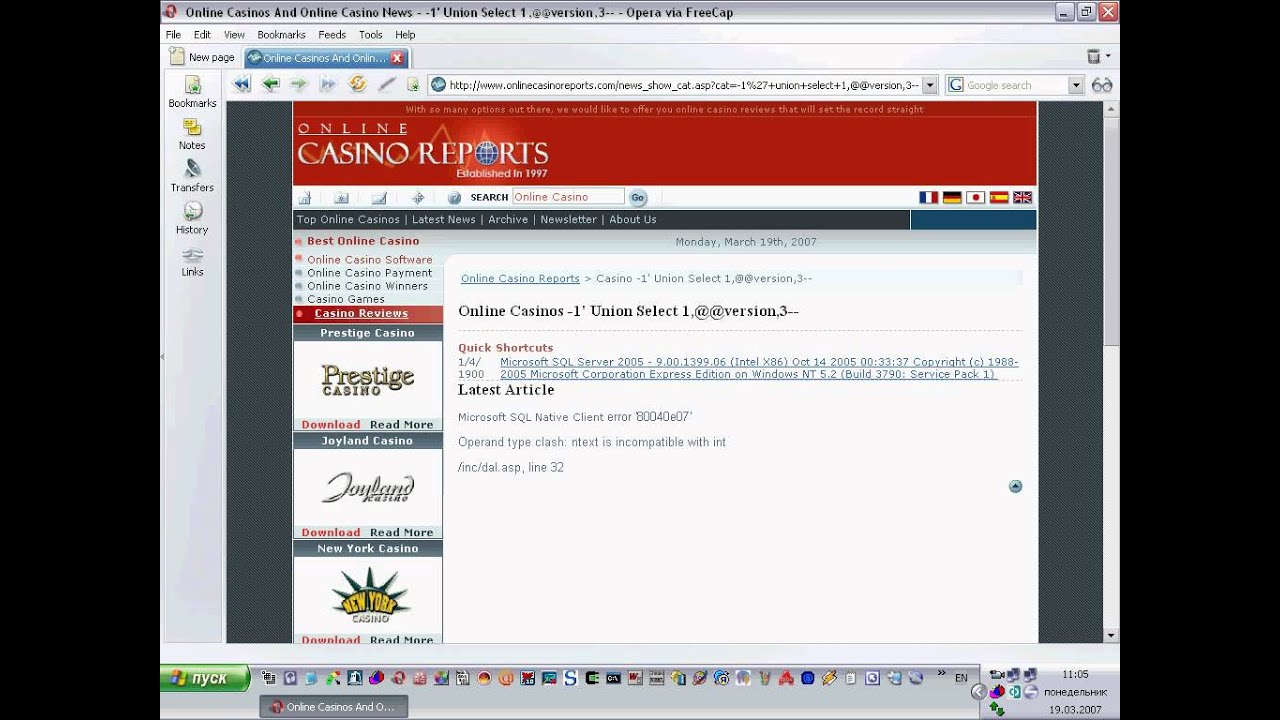Click the binoculars search icon
The image size is (1280, 720).
point(1102,85)
